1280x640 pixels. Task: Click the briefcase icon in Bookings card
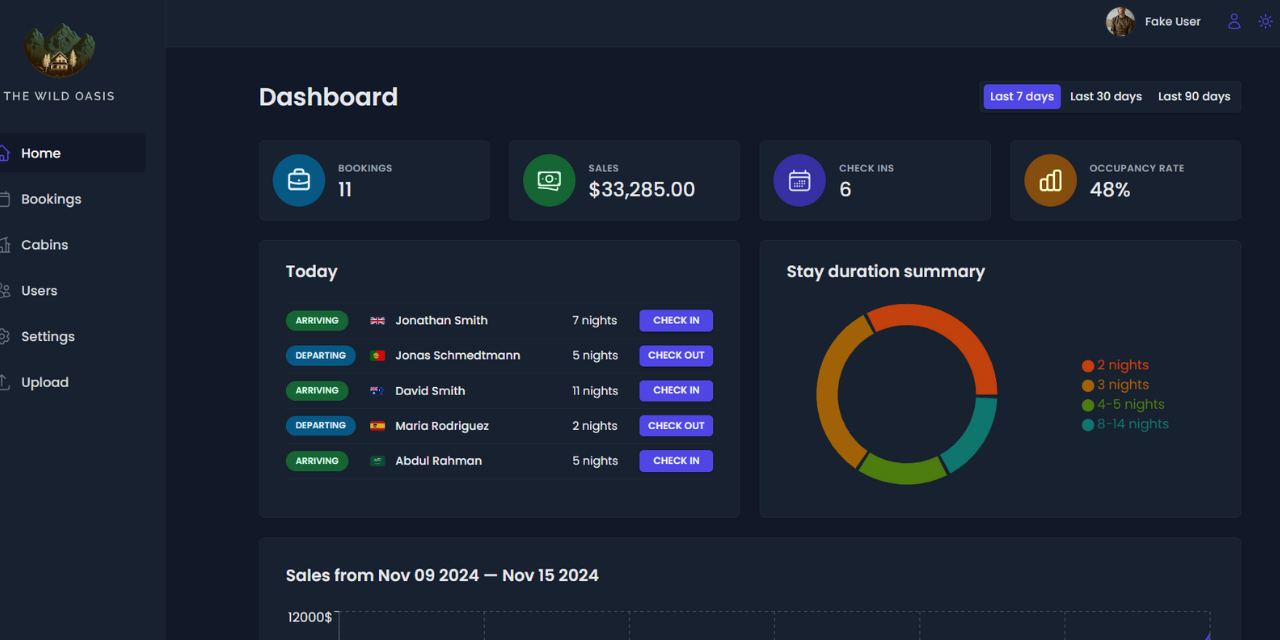pyautogui.click(x=299, y=180)
